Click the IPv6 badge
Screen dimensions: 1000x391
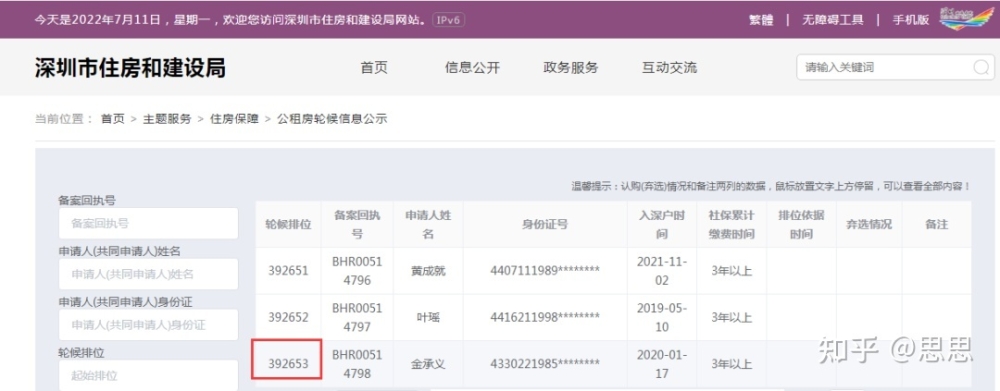tap(448, 20)
